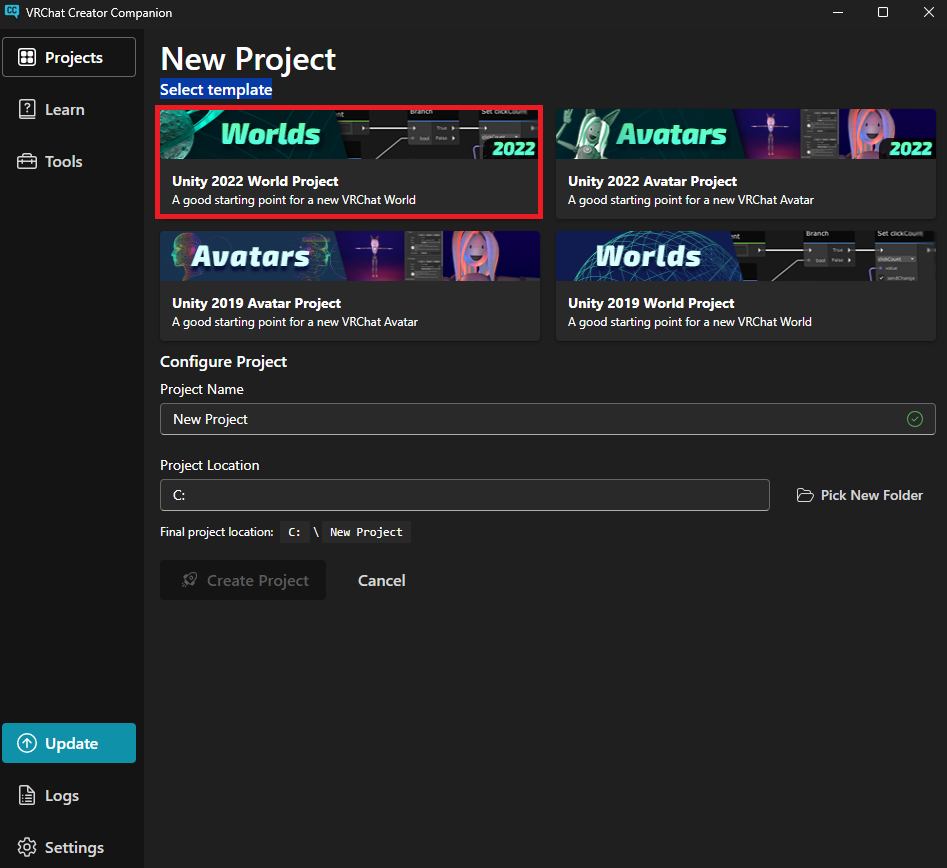
Task: Go to the Tools section label
Action: [x=64, y=162]
